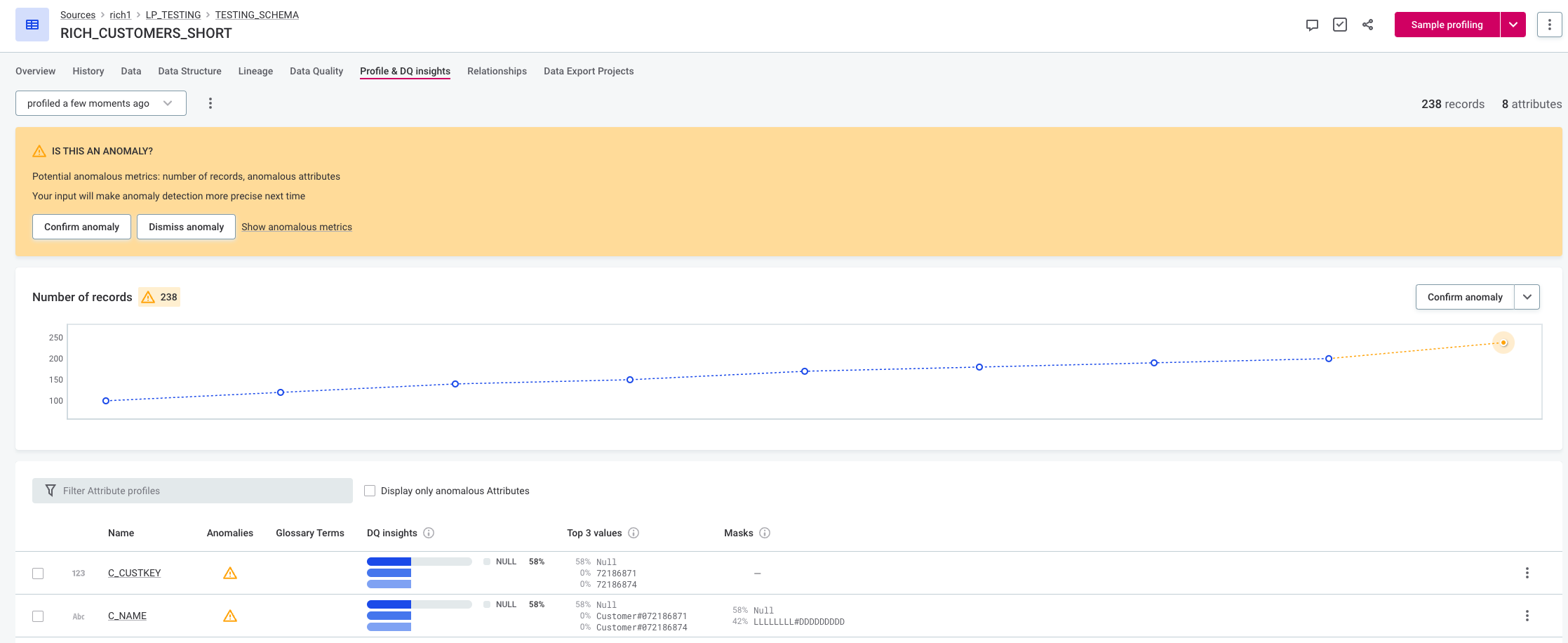Screen dimensions: 1568x643
Task: Click the C_NAME anomaly warning icon
Action: tap(230, 616)
